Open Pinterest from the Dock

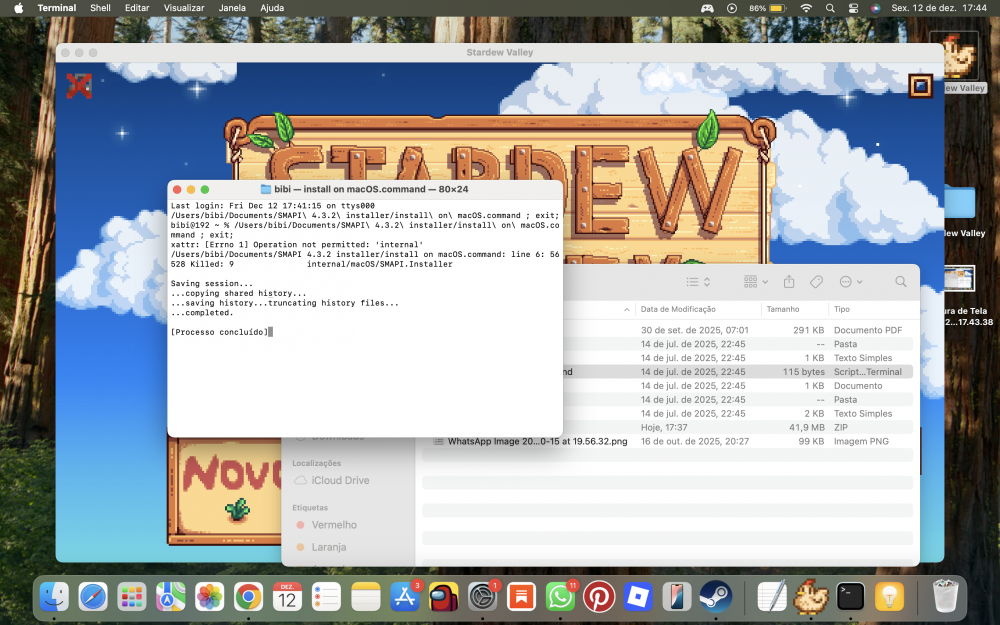598,597
